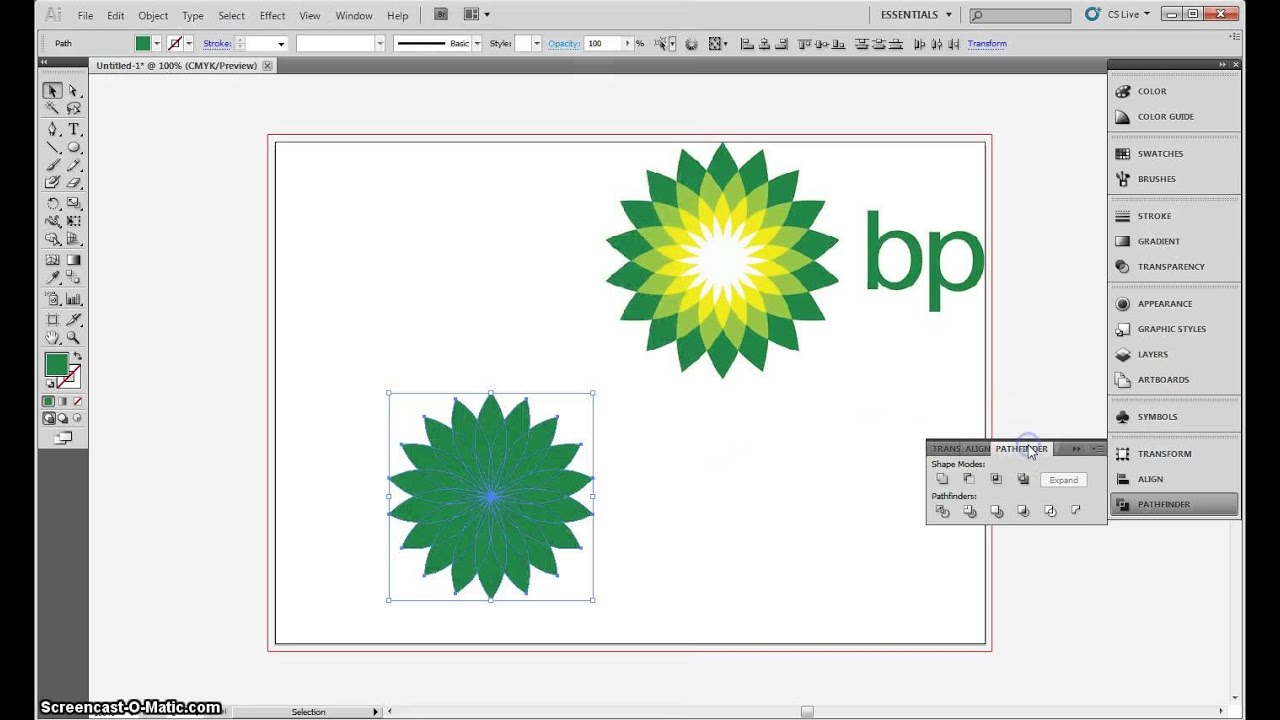Apply Unite shape mode in Pathfinder
Screen dimensions: 1280x720
pyautogui.click(x=942, y=480)
